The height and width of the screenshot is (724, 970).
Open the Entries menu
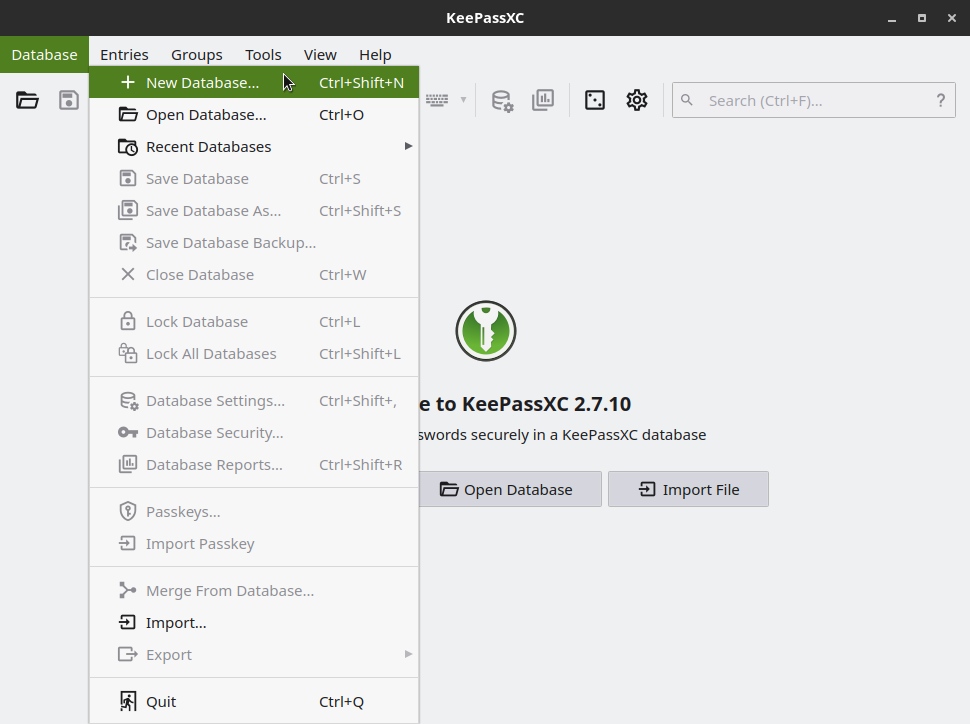[x=124, y=54]
